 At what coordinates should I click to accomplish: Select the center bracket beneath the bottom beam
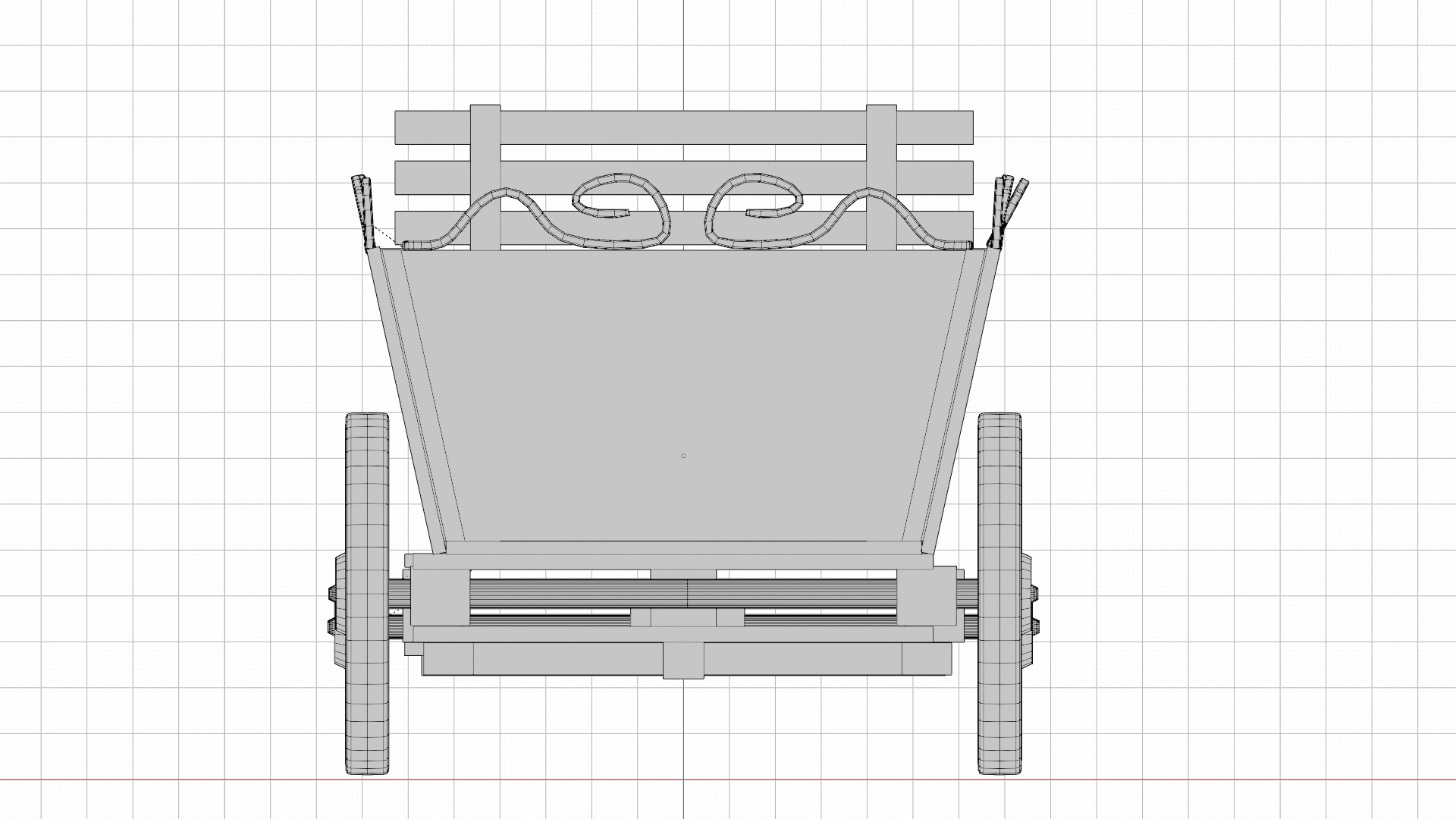(x=683, y=660)
